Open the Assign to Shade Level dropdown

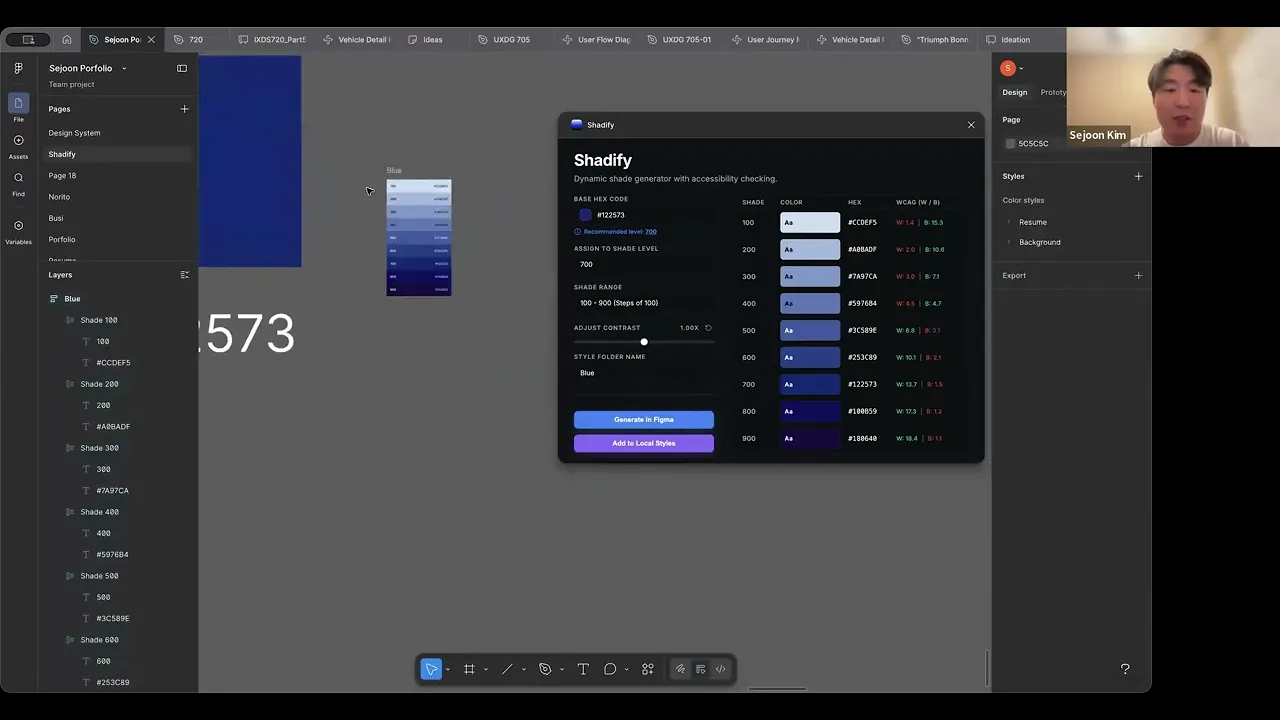point(644,264)
